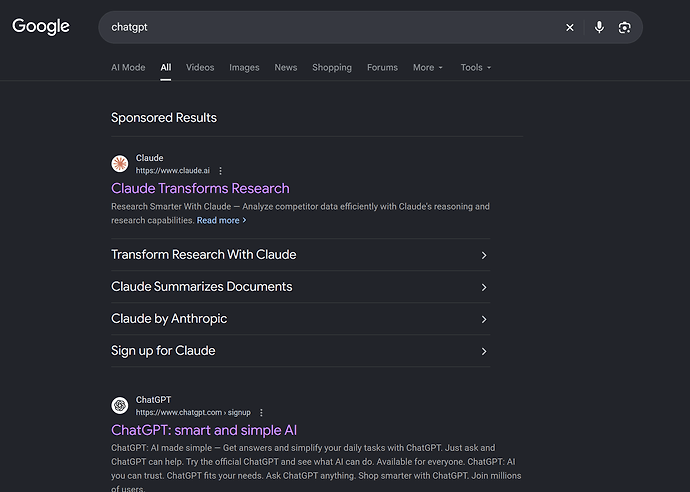Image resolution: width=690 pixels, height=492 pixels.
Task: Switch to the Images tab
Action: [244, 67]
